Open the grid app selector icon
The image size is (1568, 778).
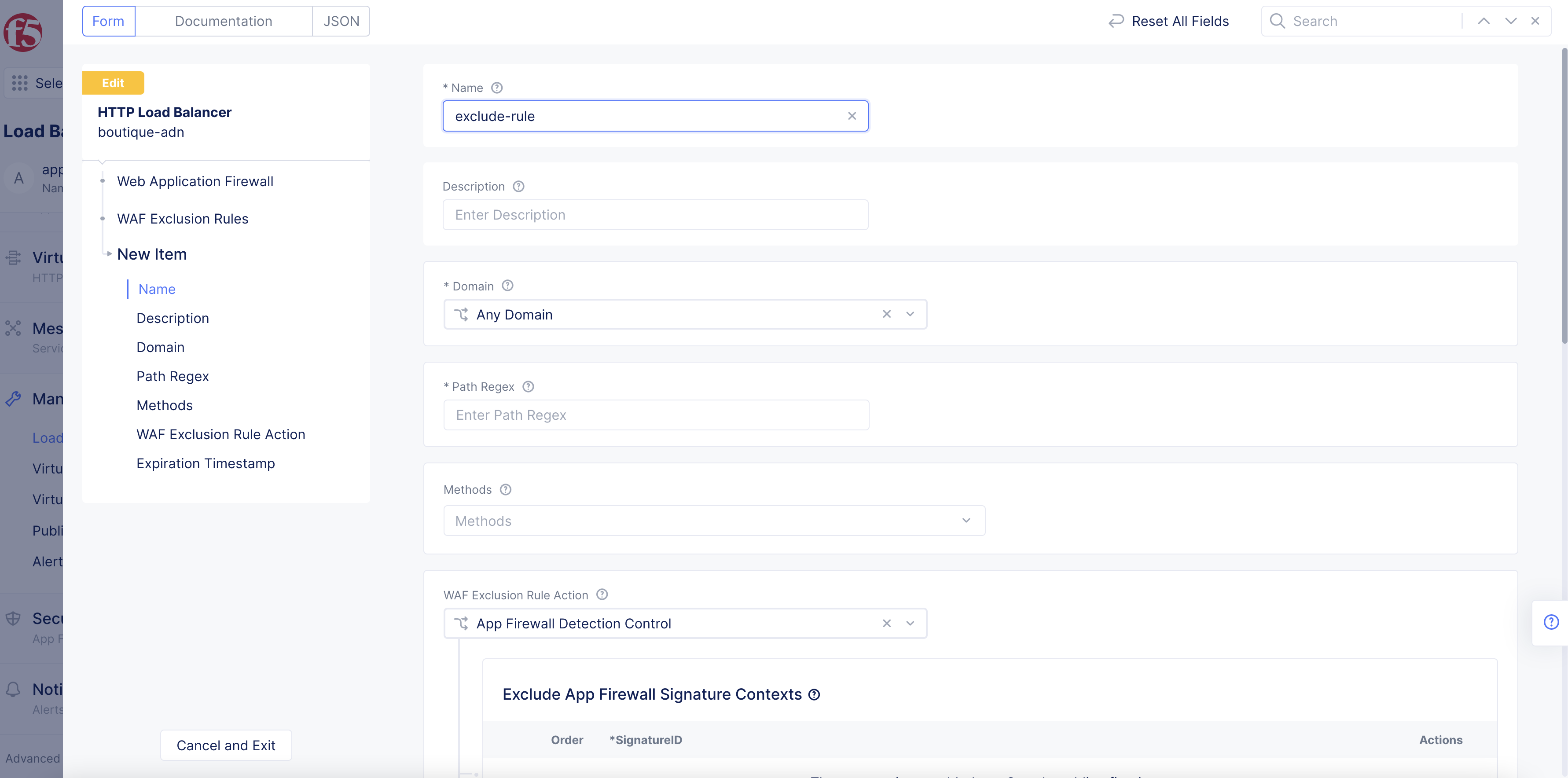pos(19,84)
